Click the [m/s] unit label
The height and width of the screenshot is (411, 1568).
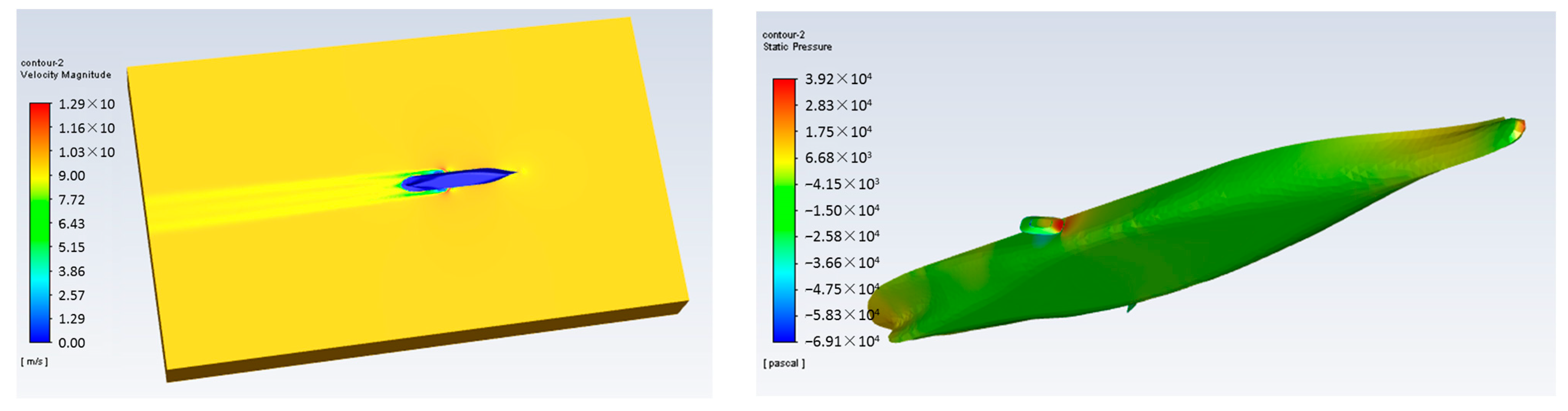(34, 361)
